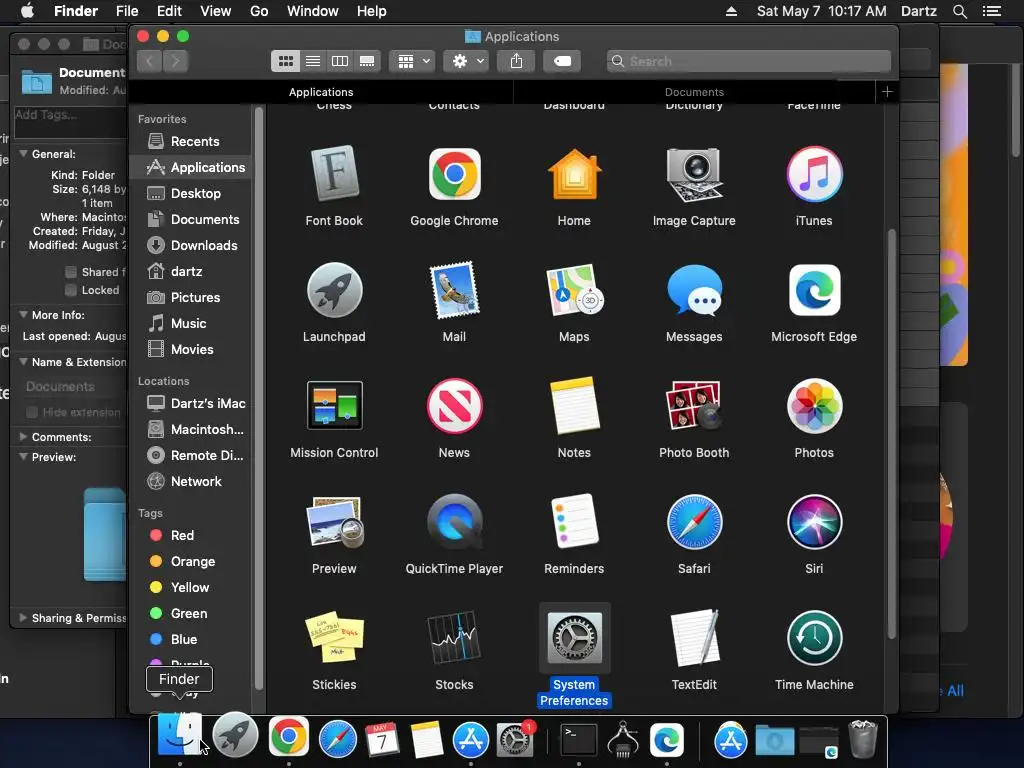Toggle Hide extension checkbox in Info window

pyautogui.click(x=31, y=412)
